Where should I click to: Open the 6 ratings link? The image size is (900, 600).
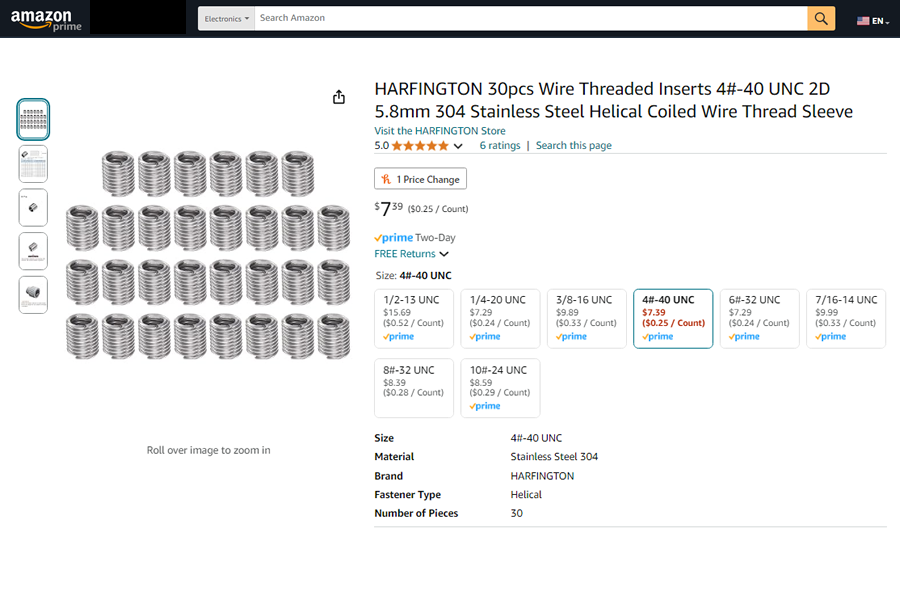pyautogui.click(x=500, y=146)
